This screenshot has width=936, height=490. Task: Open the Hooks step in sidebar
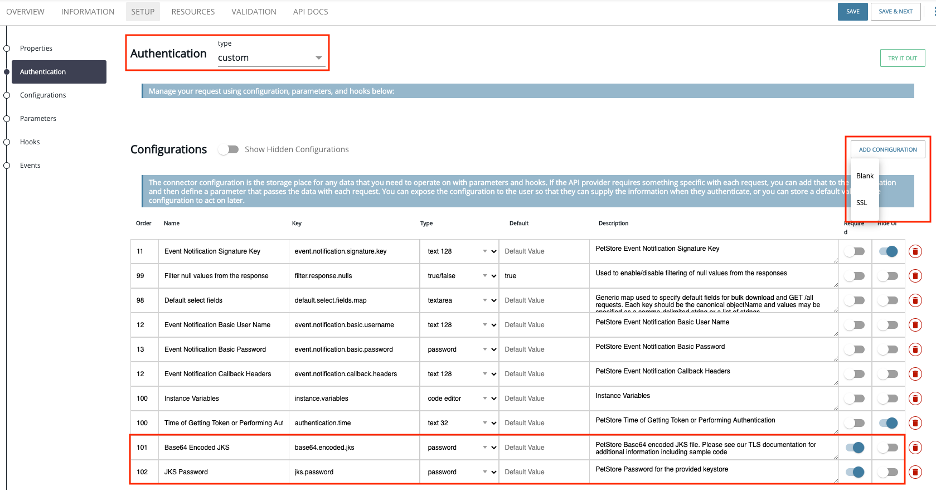(x=30, y=141)
